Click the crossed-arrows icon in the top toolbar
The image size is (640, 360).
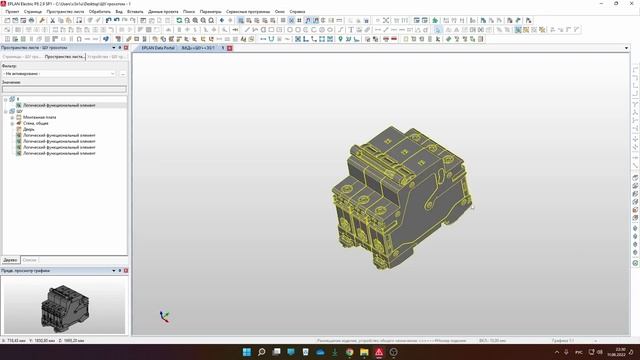coord(386,20)
